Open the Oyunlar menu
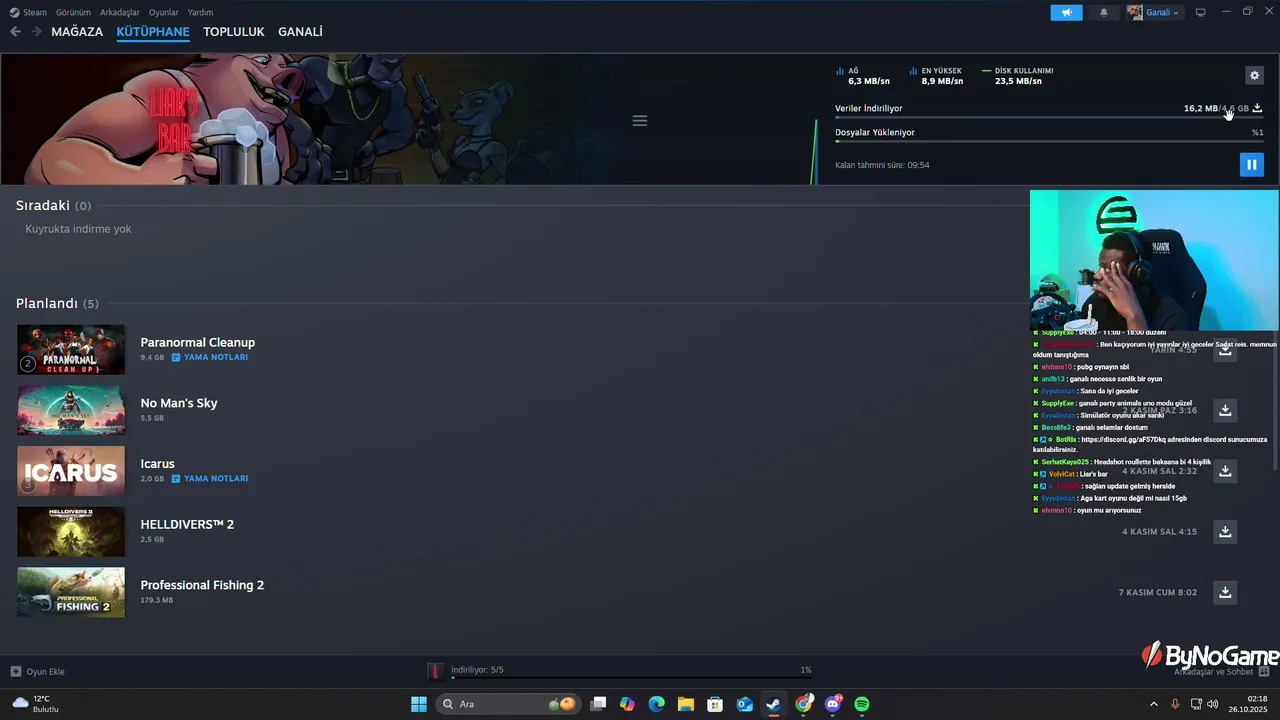The width and height of the screenshot is (1280, 720). (163, 12)
